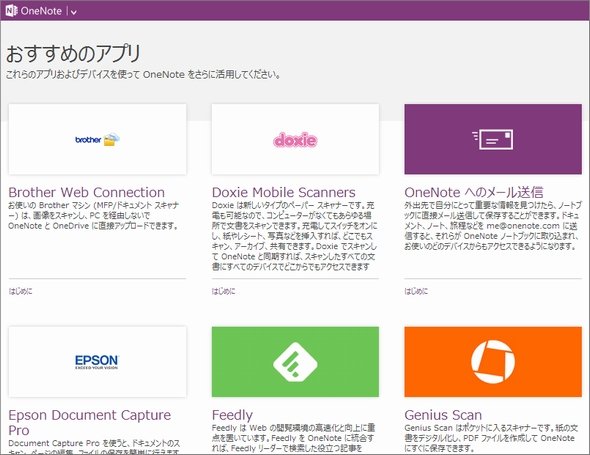Click the subtitle これらのアプリおよびデバイスを使って text
590x455 pixels.
point(143,75)
